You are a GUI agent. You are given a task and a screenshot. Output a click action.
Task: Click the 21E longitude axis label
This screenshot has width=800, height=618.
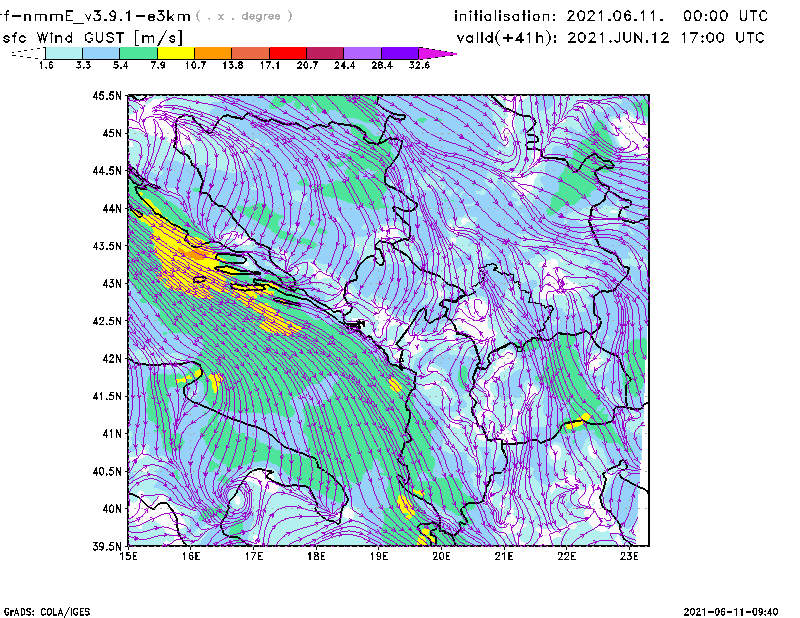coord(504,556)
